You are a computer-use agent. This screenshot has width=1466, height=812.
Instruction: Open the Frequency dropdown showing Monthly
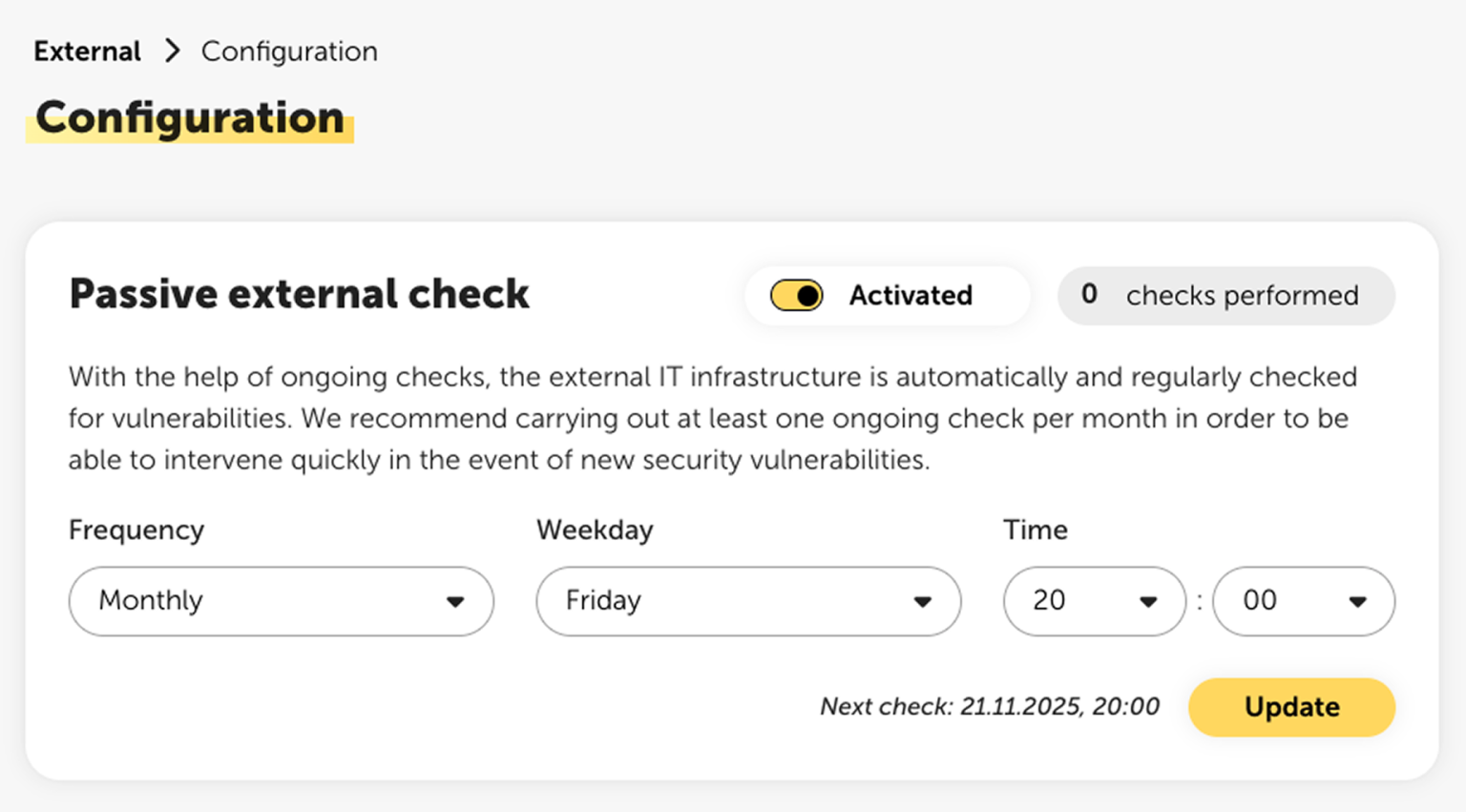click(x=280, y=601)
